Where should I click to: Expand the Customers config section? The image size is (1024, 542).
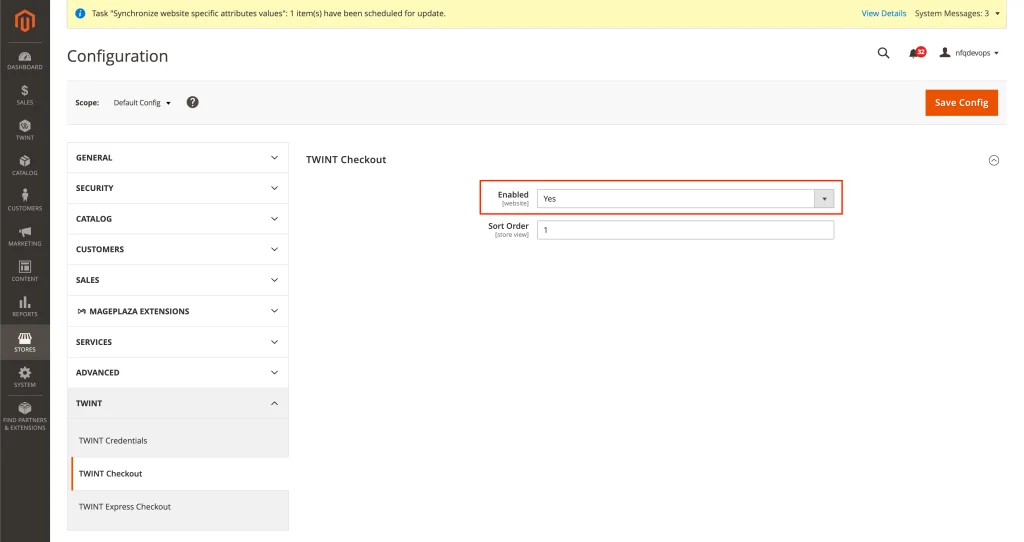(x=178, y=249)
